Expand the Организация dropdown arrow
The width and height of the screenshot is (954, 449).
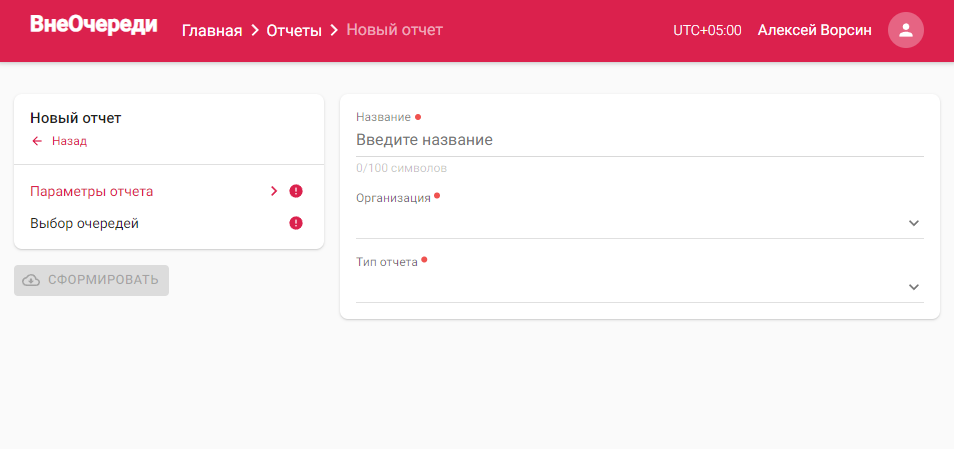tap(913, 223)
